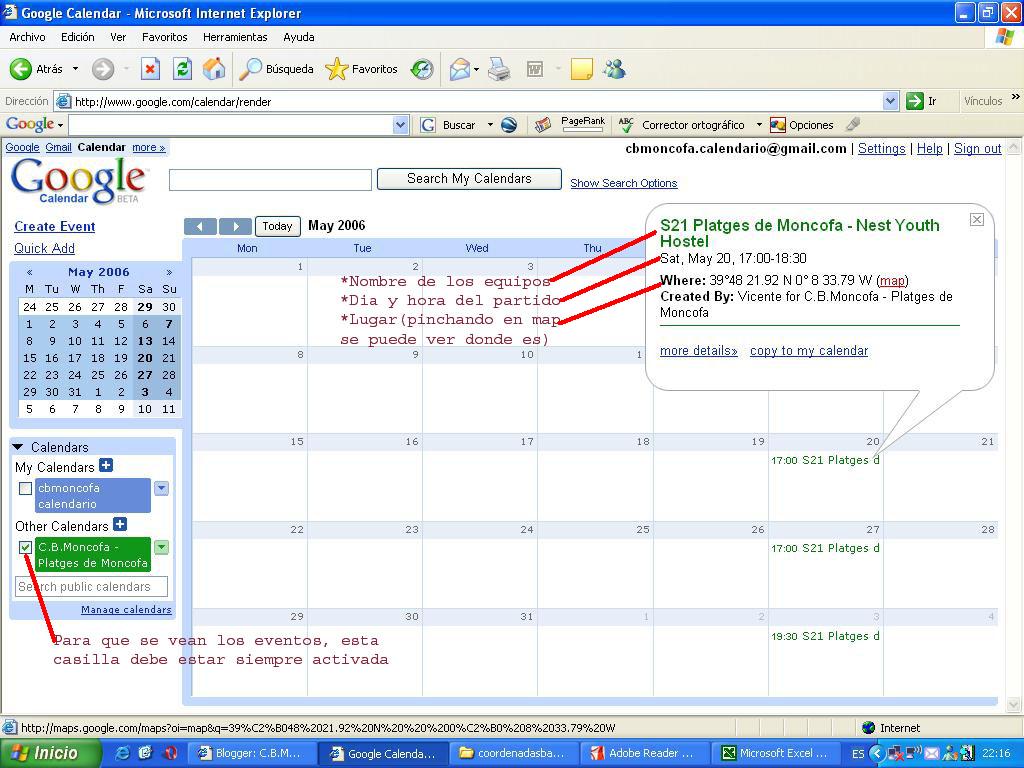The height and width of the screenshot is (768, 1024).
Task: Open the Herramientas menu
Action: (235, 37)
